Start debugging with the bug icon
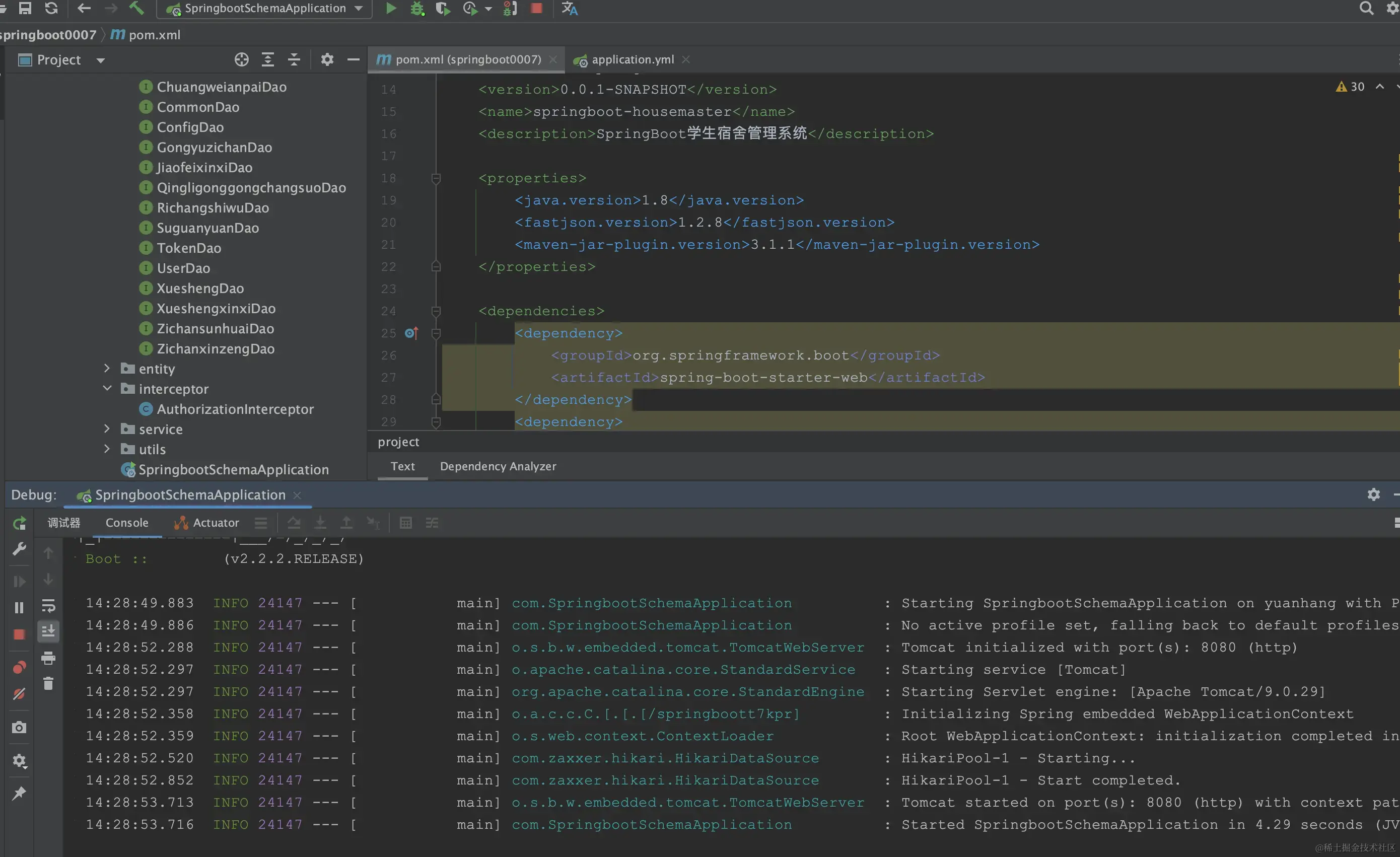This screenshot has height=857, width=1400. click(x=417, y=8)
